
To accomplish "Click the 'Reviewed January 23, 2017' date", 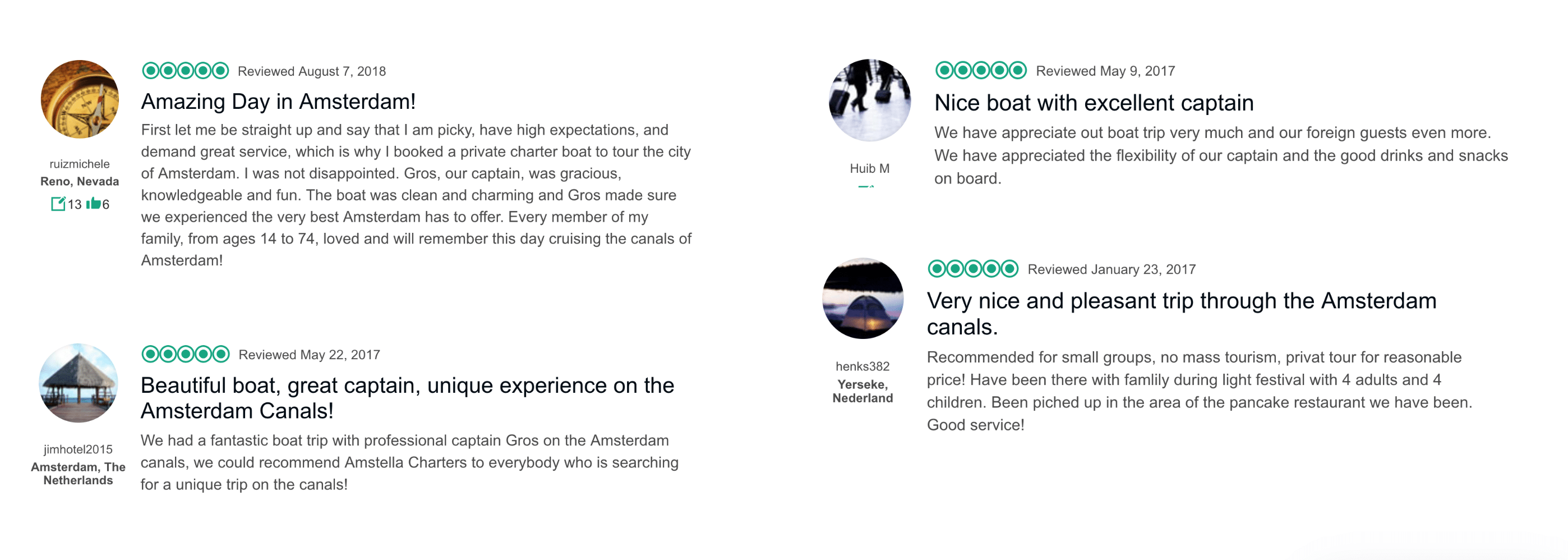I will click(x=1112, y=269).
